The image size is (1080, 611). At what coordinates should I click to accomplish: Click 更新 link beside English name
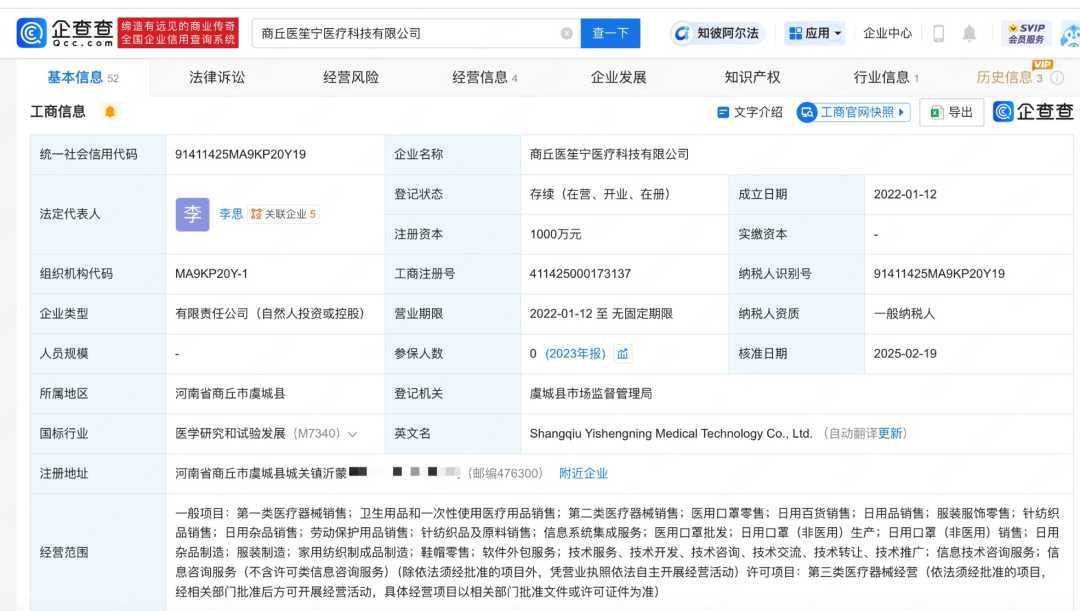coord(890,433)
